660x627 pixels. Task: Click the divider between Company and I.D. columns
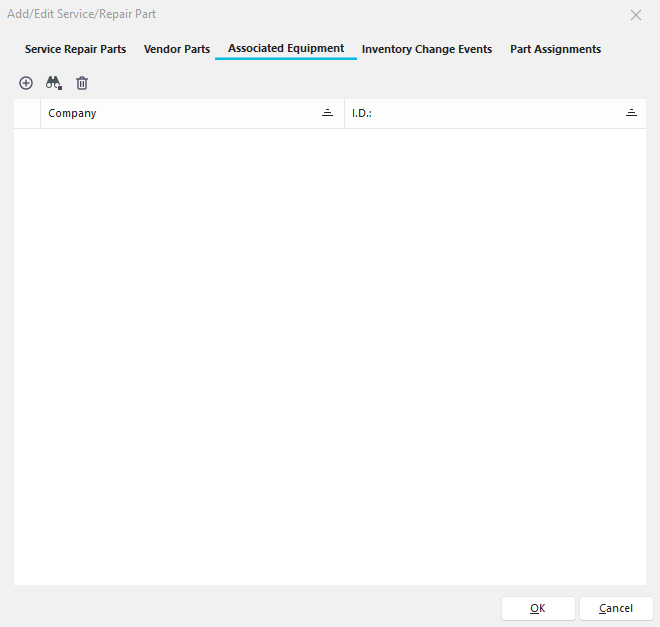click(344, 113)
